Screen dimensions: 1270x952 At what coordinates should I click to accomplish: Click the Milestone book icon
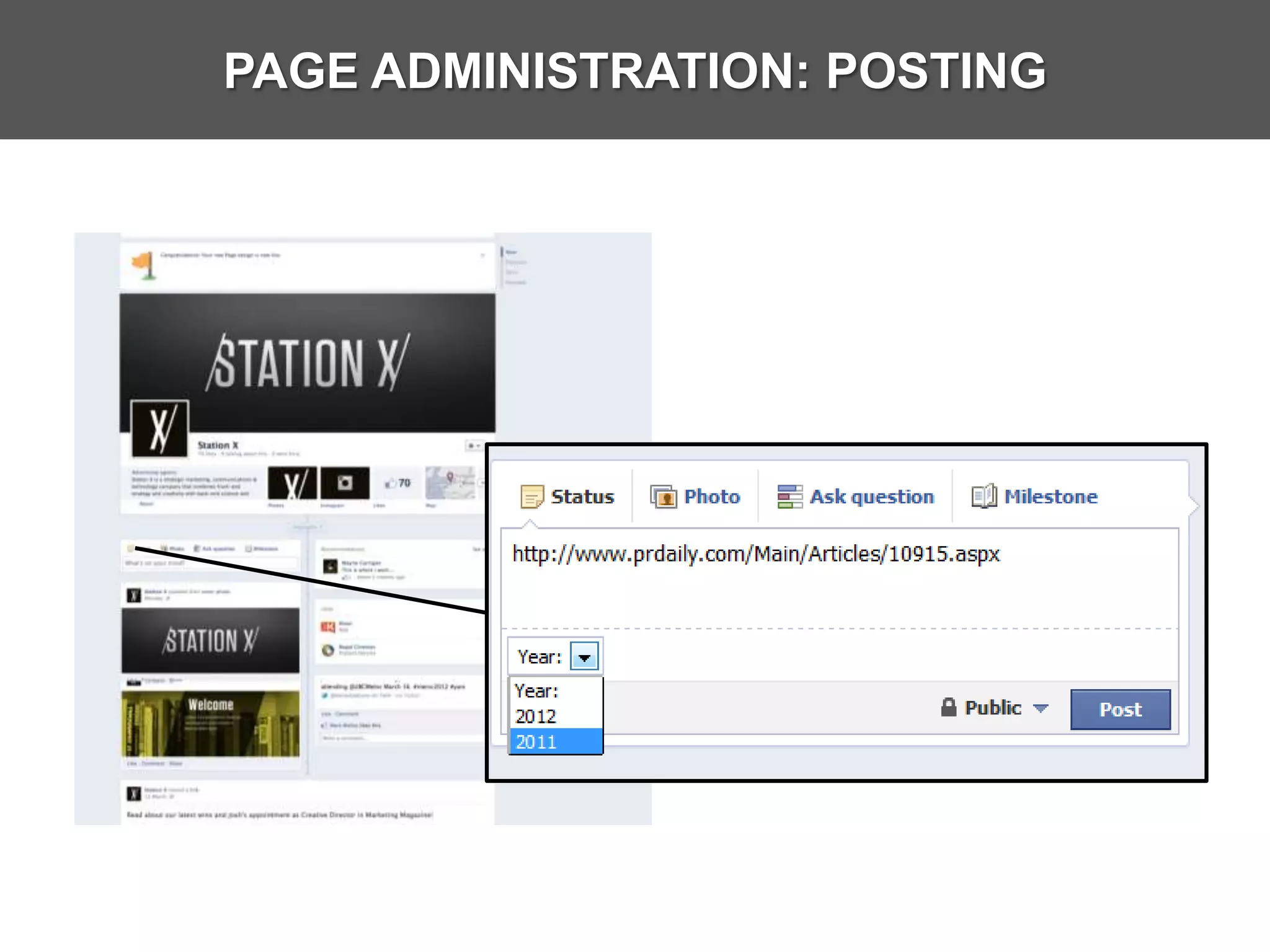coord(984,496)
